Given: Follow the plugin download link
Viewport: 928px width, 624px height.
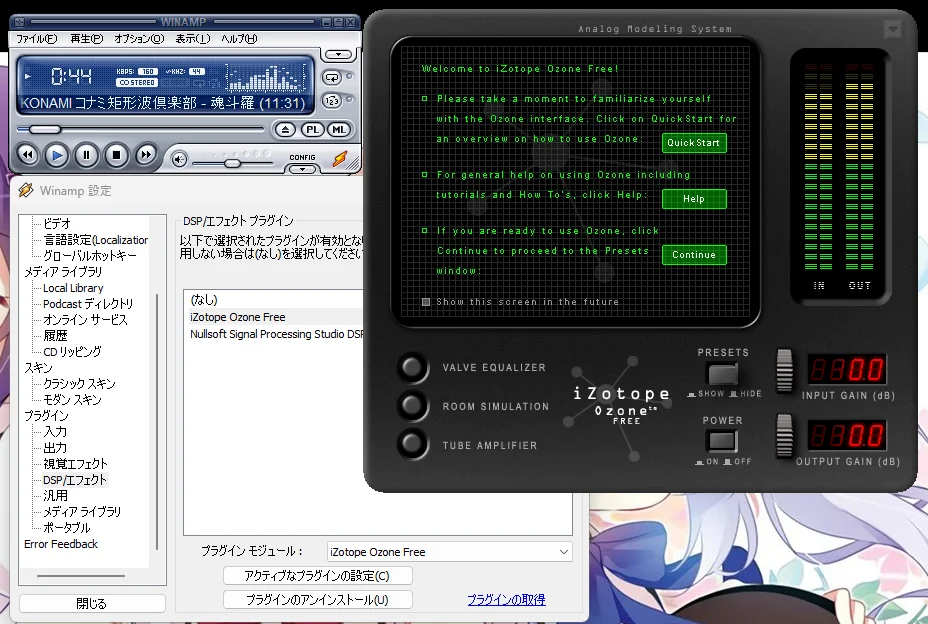Looking at the screenshot, I should (506, 600).
